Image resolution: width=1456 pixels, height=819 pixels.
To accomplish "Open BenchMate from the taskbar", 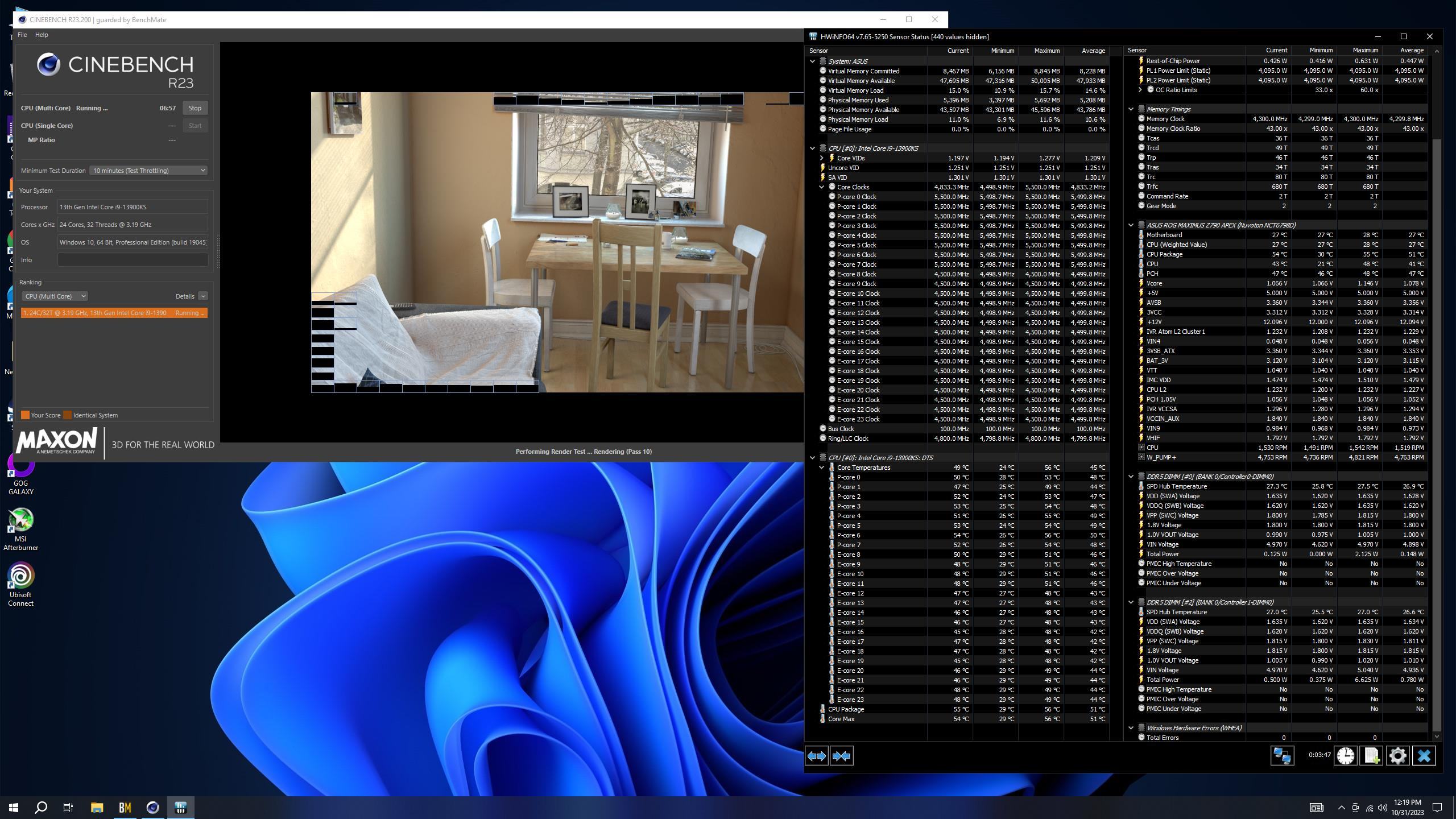I will [x=125, y=807].
